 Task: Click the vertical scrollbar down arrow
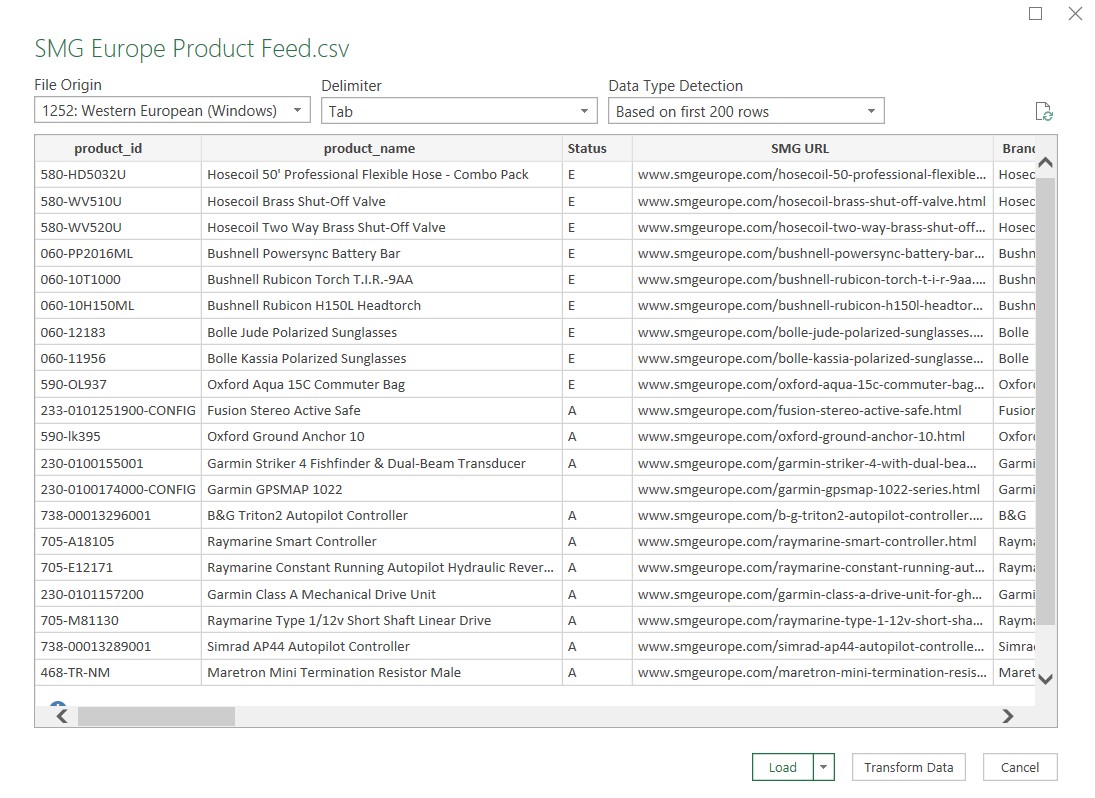[x=1045, y=679]
